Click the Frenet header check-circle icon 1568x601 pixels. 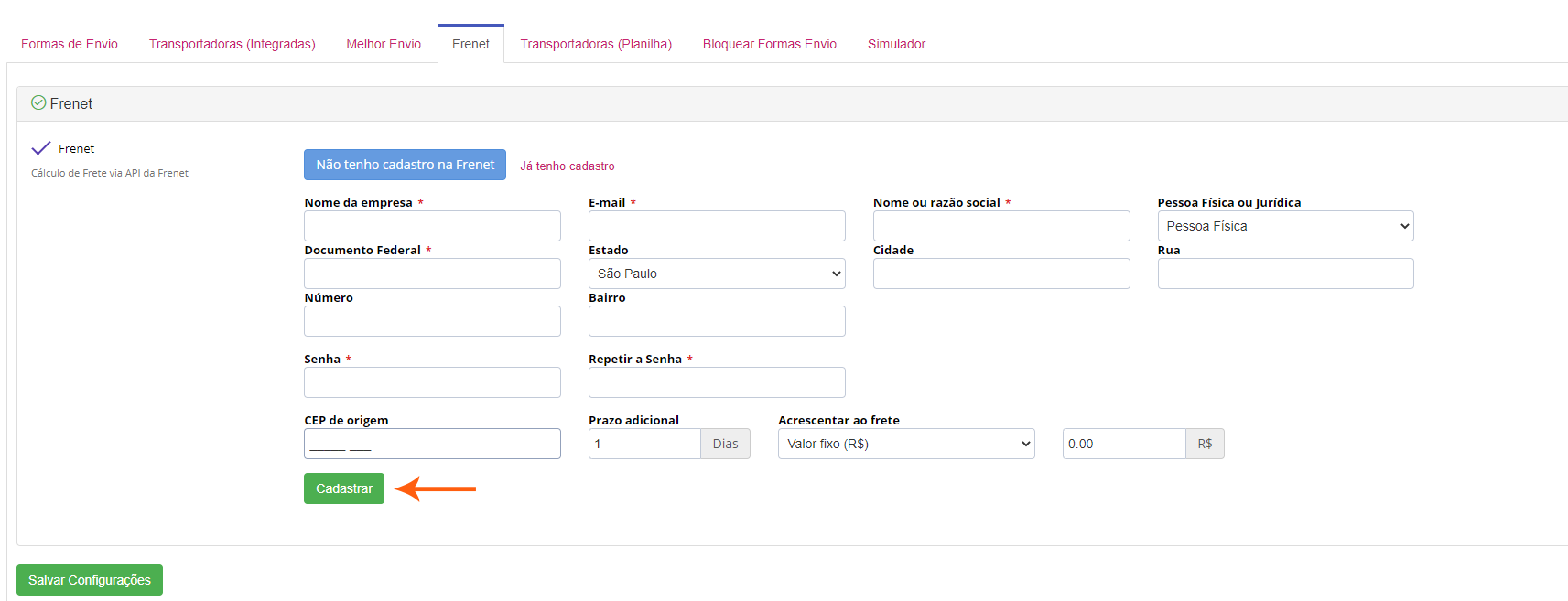[38, 103]
